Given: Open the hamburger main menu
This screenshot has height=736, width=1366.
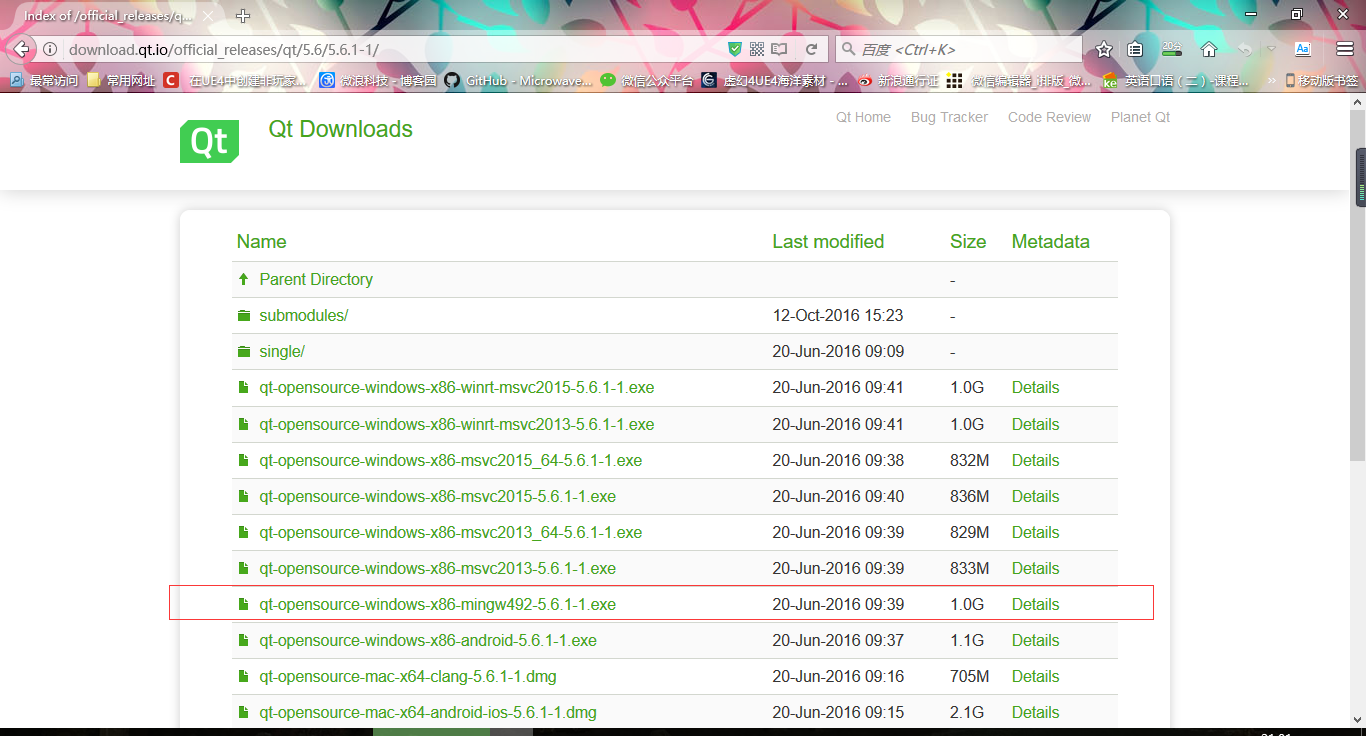Looking at the screenshot, I should [1345, 49].
